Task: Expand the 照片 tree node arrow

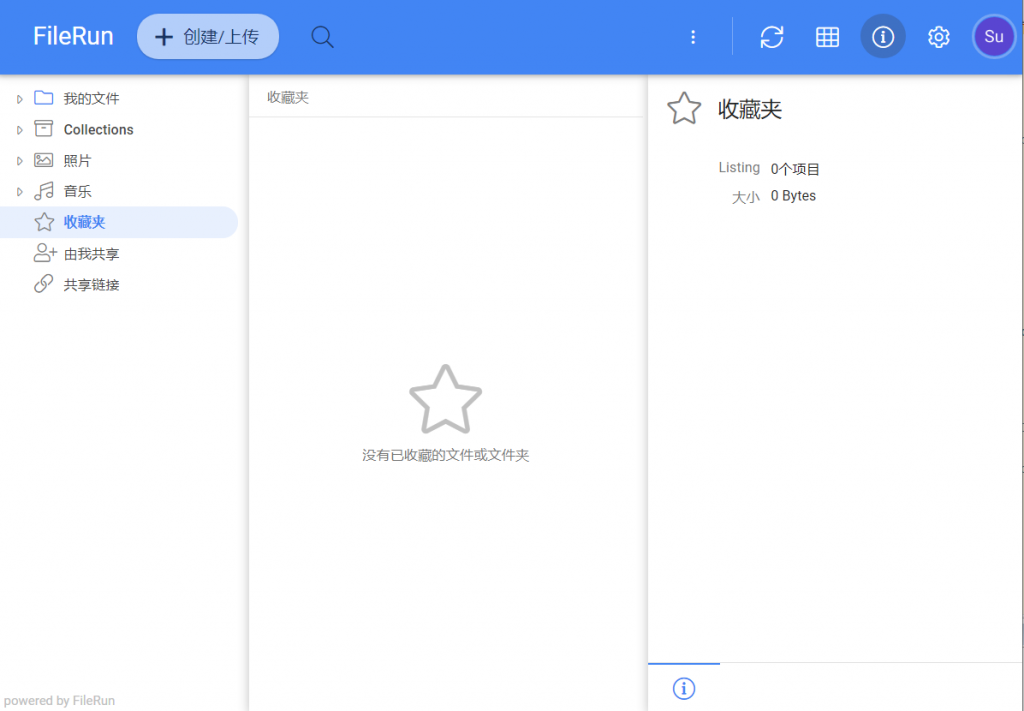Action: pos(20,161)
